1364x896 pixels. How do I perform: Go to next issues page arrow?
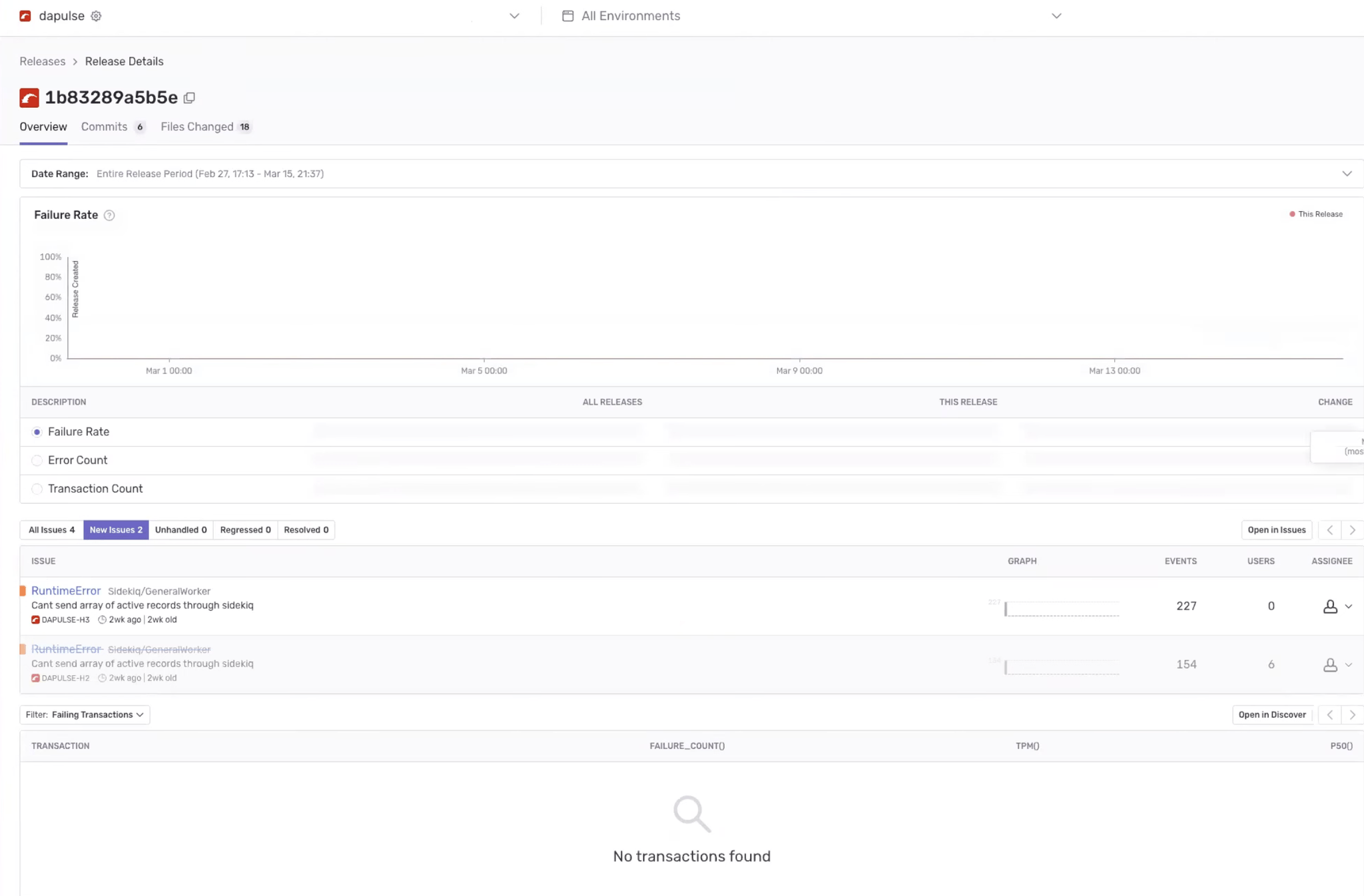click(x=1352, y=530)
